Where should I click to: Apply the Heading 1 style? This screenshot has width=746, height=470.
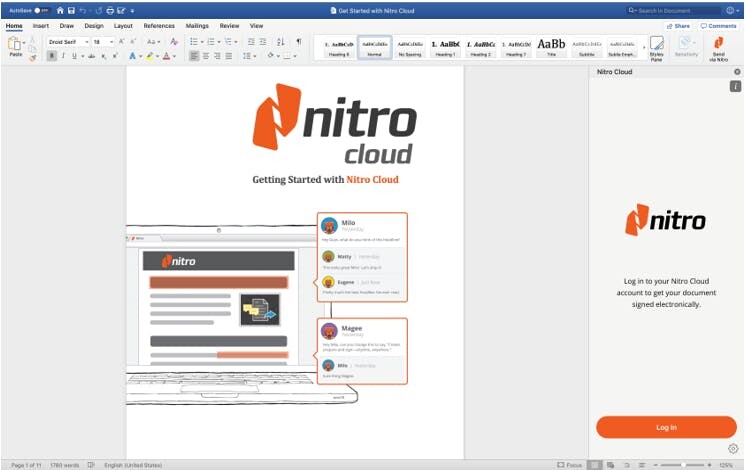(445, 48)
